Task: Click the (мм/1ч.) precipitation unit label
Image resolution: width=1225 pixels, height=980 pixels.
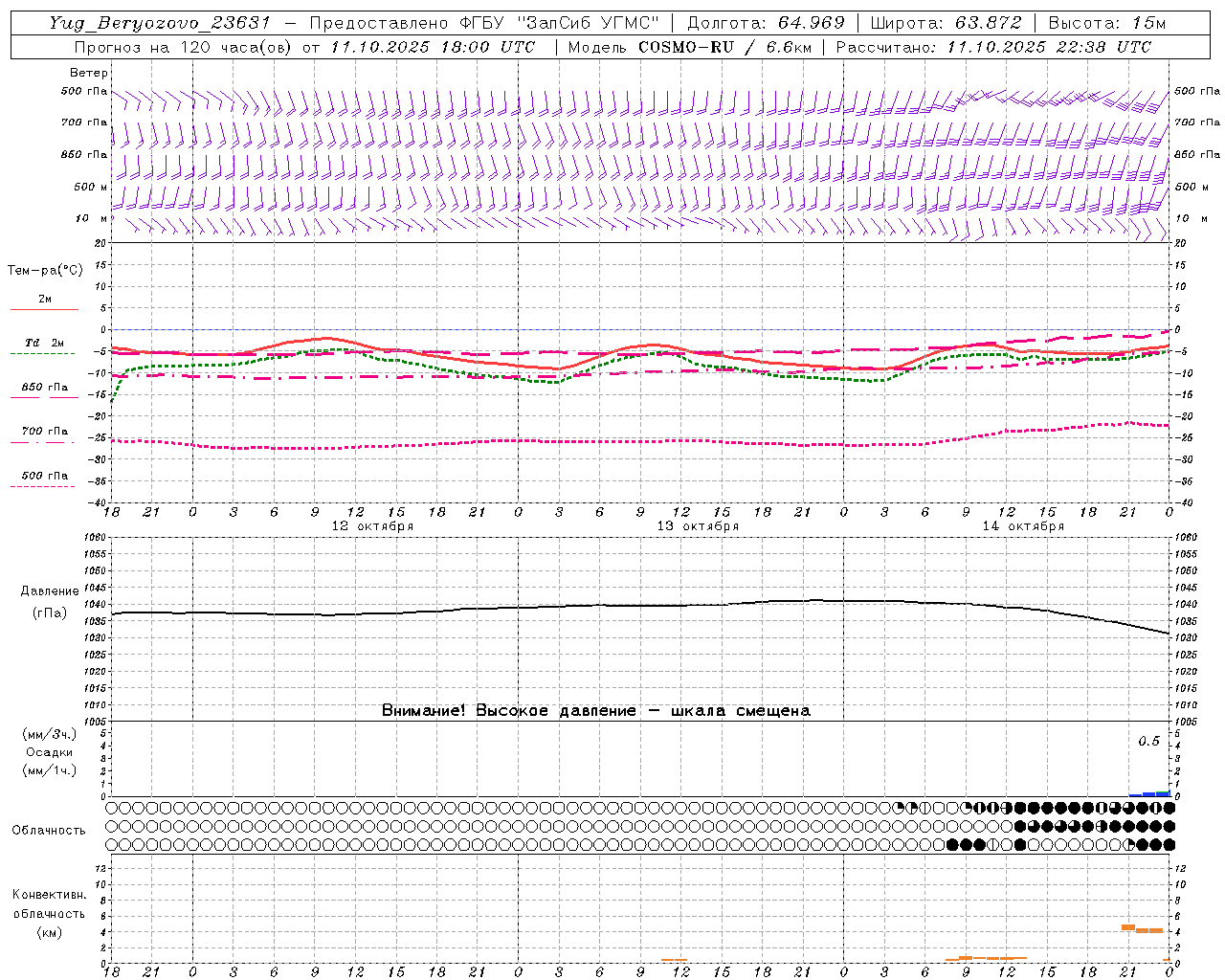Action: [x=50, y=770]
